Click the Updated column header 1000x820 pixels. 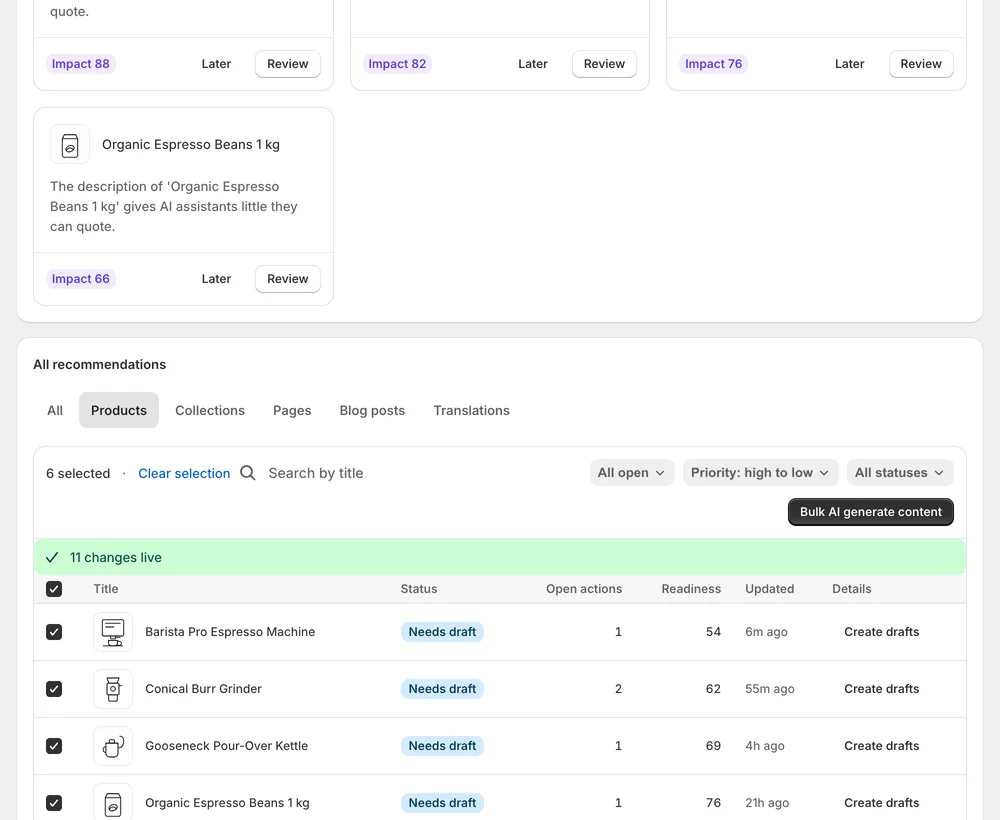pos(770,589)
